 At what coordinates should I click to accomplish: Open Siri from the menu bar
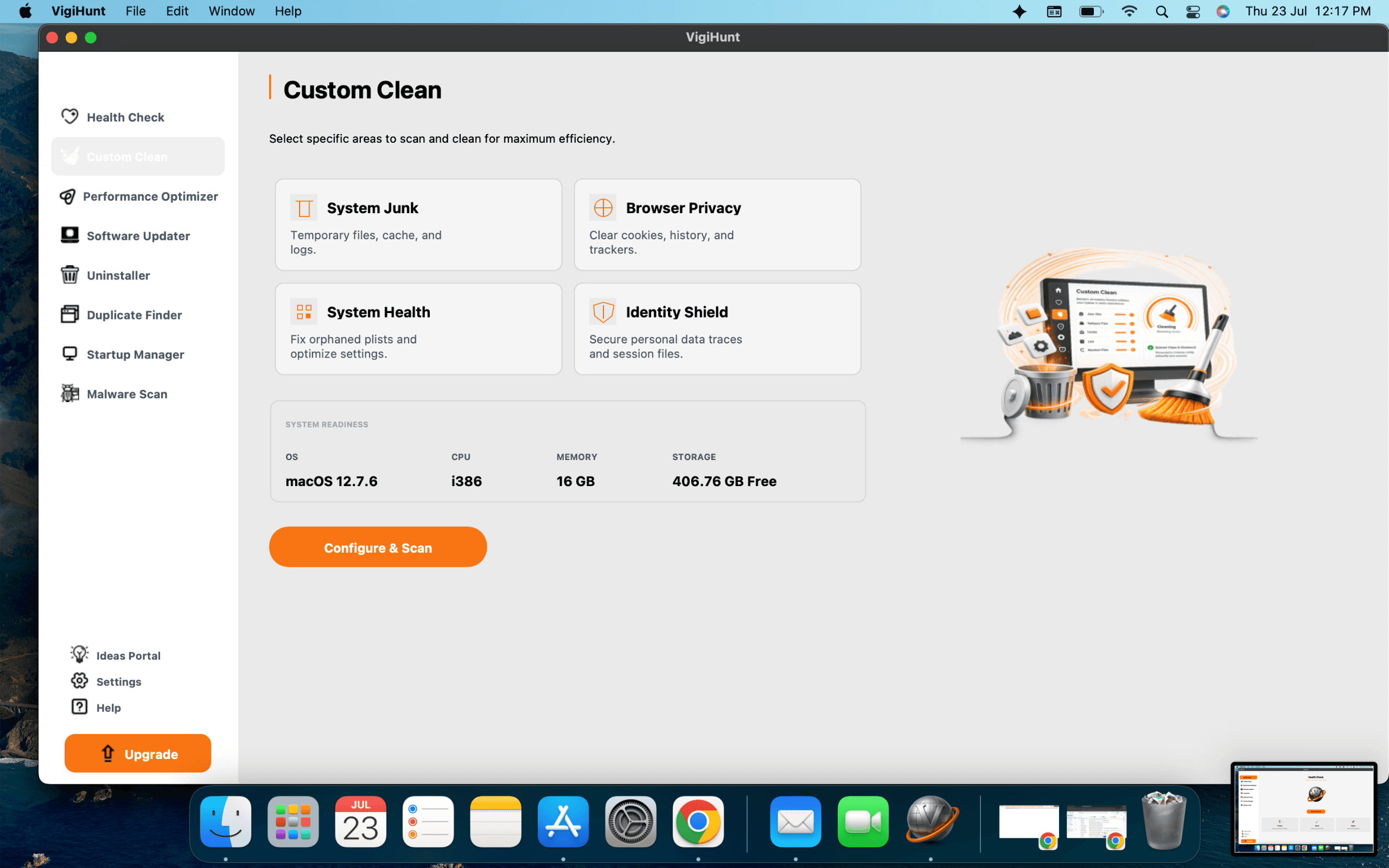pyautogui.click(x=1222, y=11)
